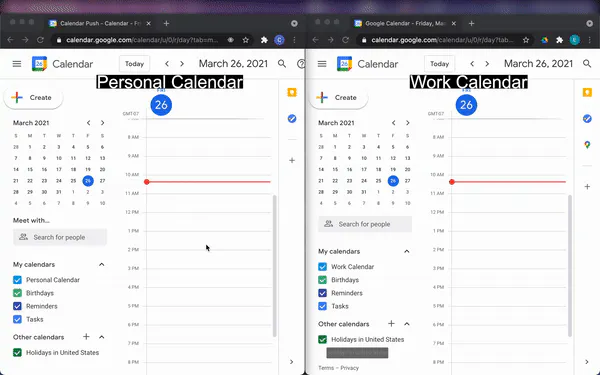The width and height of the screenshot is (600, 375).
Task: Open main menu in Work Calendar window
Action: pyautogui.click(x=322, y=64)
